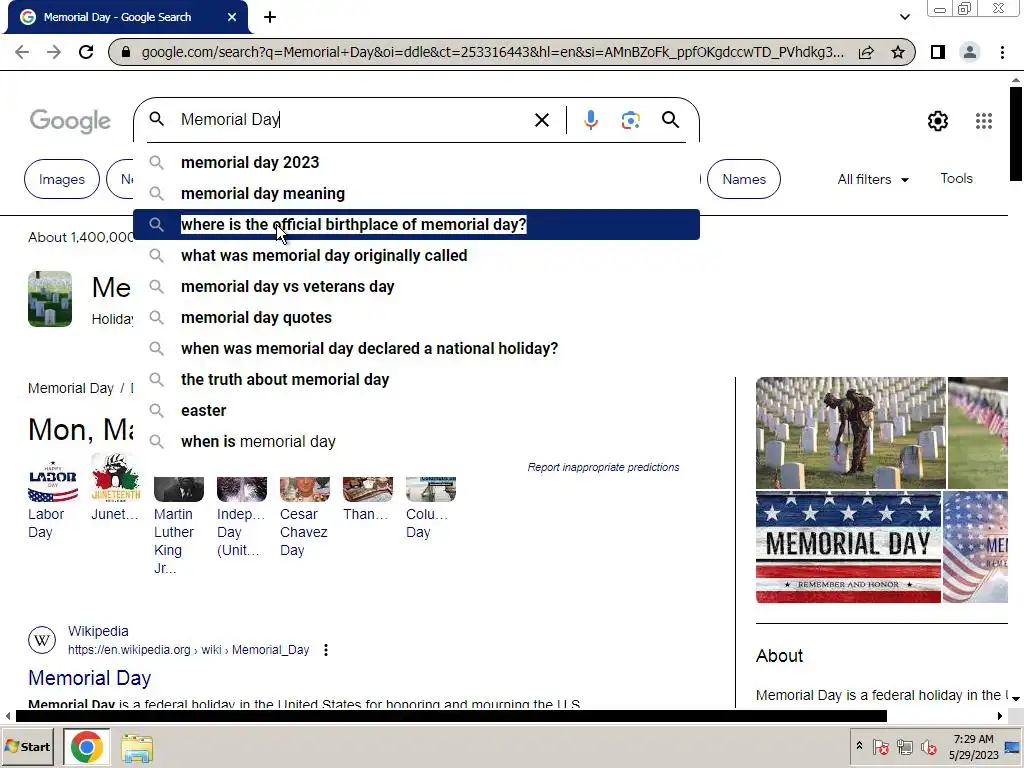The image size is (1024, 768).
Task: Click the Chrome forward arrow
Action: tap(54, 52)
